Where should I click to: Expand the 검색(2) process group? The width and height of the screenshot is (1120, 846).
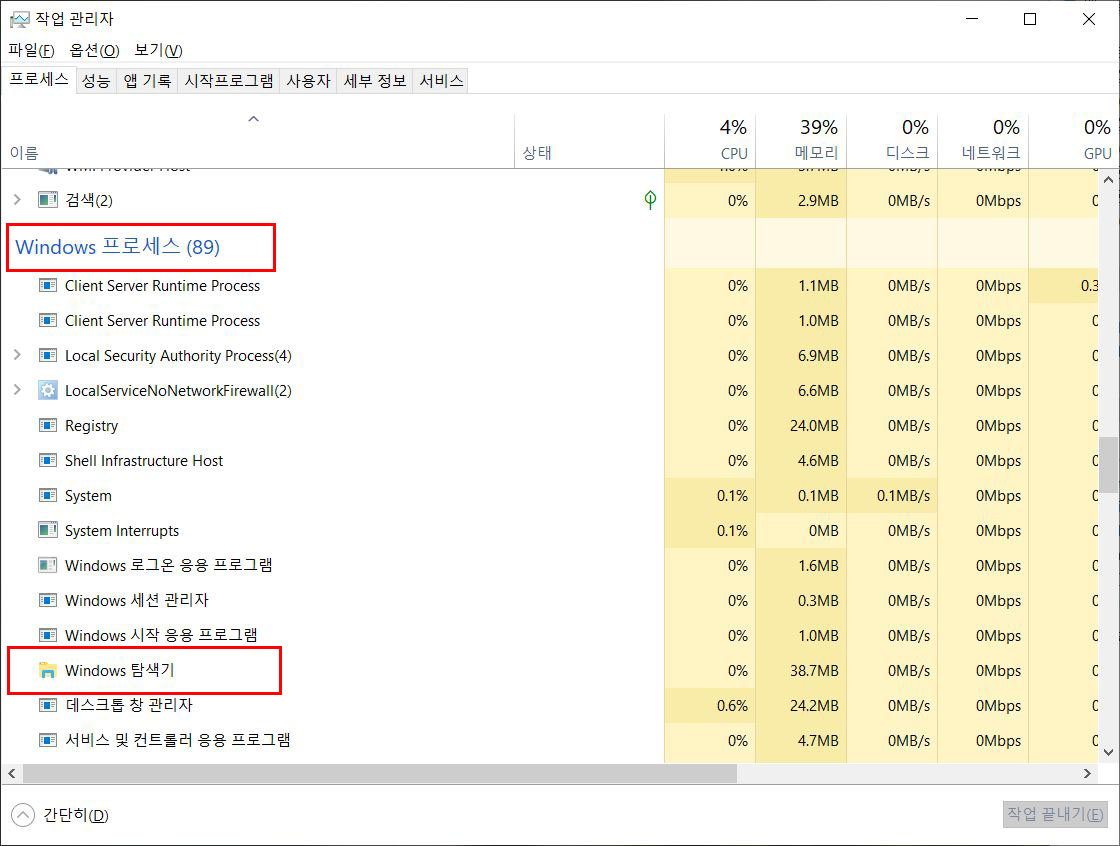(x=17, y=199)
